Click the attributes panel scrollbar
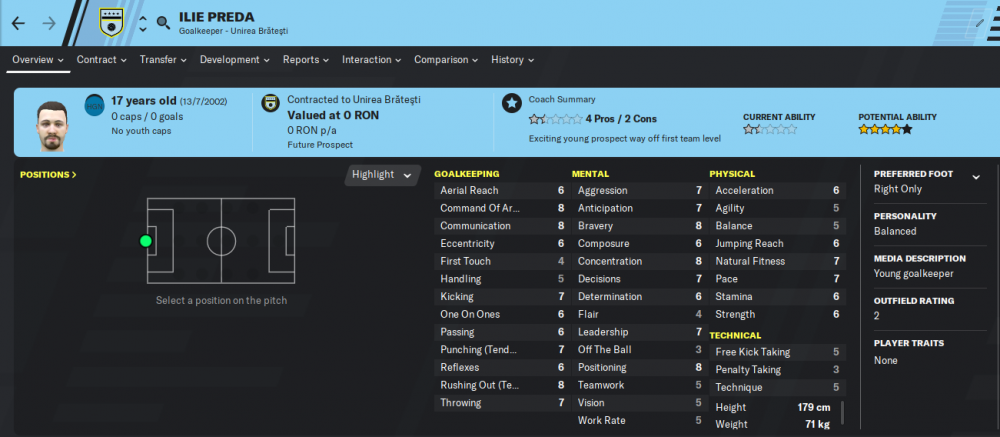Screen dimensions: 1000x437 click(842, 412)
